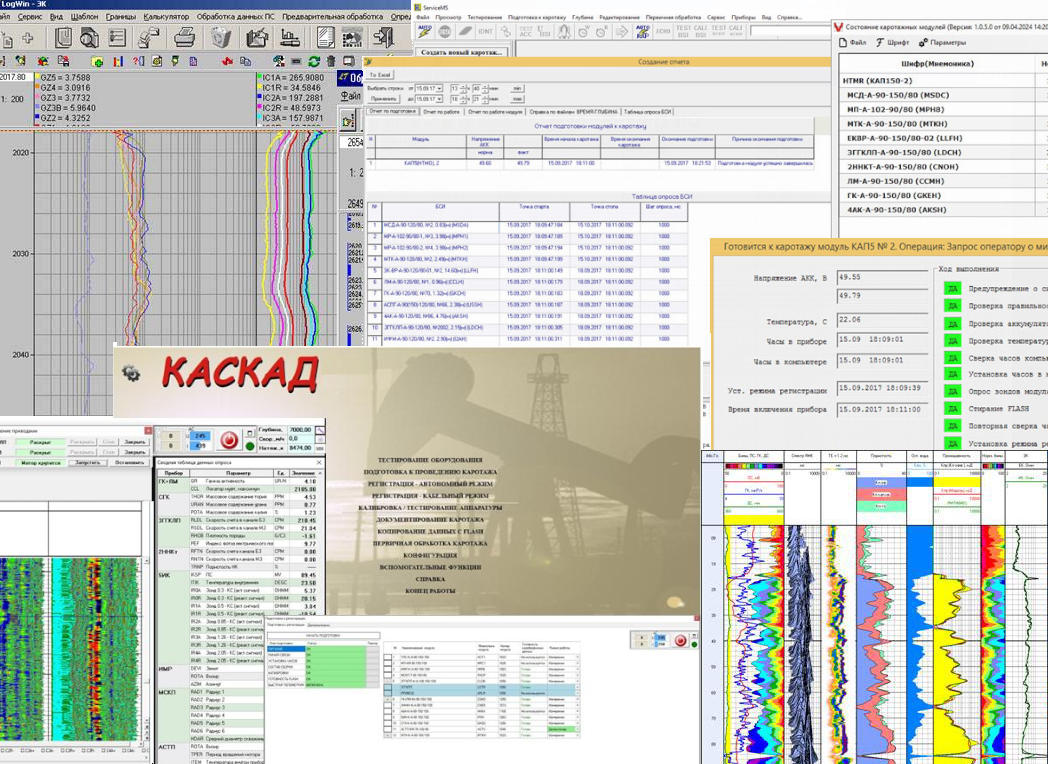Open the start date dropdown in report filter
The width and height of the screenshot is (1048, 764).
[x=438, y=88]
